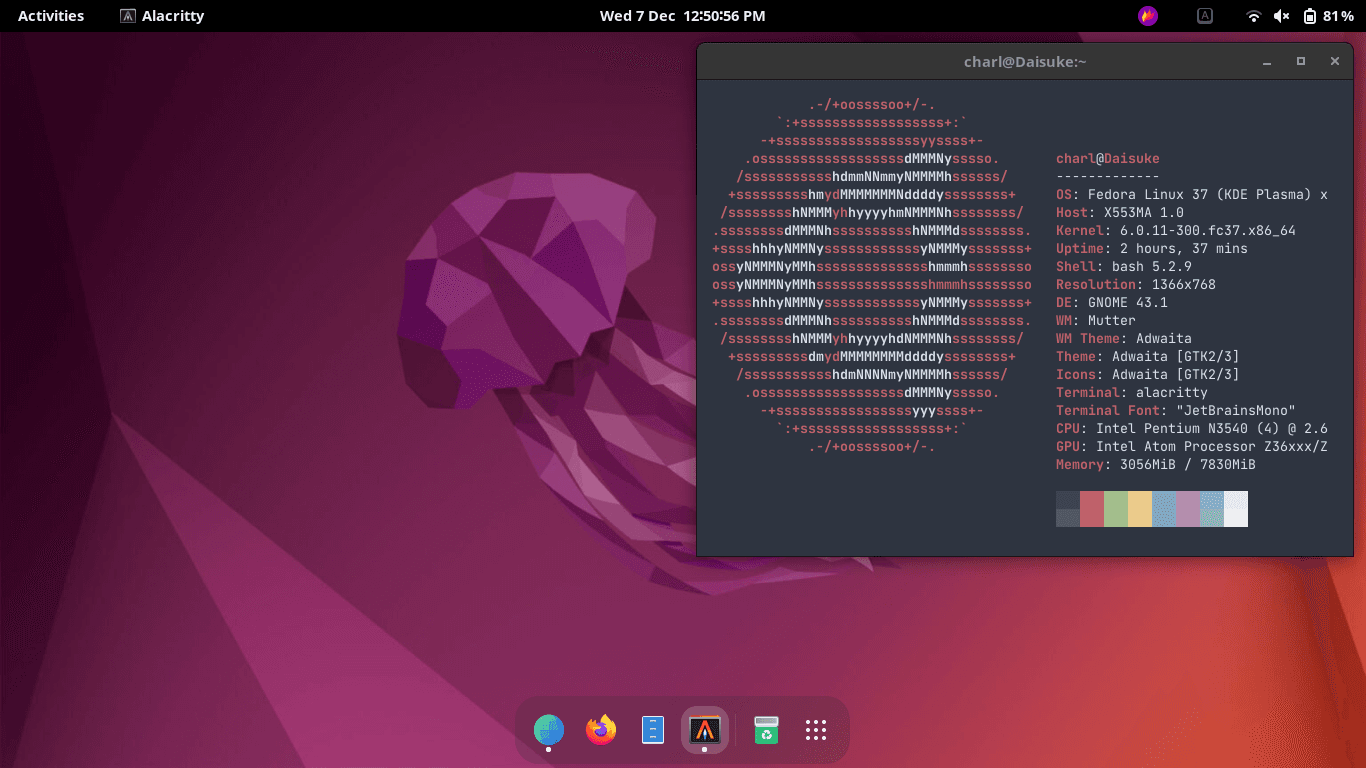Viewport: 1366px width, 768px height.
Task: Select the Alacritty icon in the dock
Action: point(705,730)
